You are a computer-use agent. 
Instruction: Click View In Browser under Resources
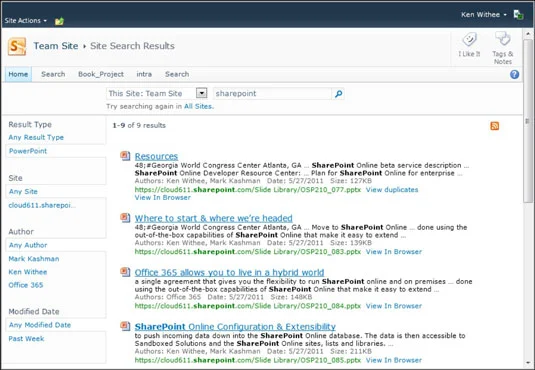point(163,198)
